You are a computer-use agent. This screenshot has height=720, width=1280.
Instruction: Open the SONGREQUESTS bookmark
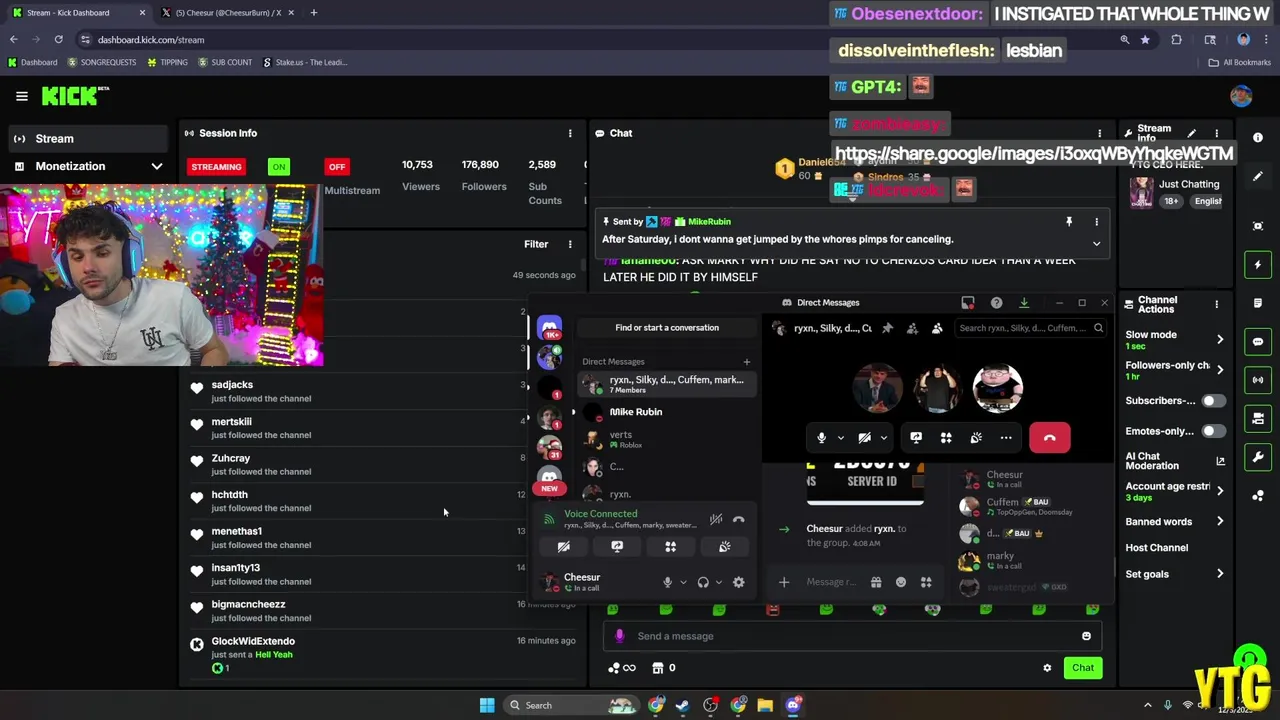pos(102,62)
